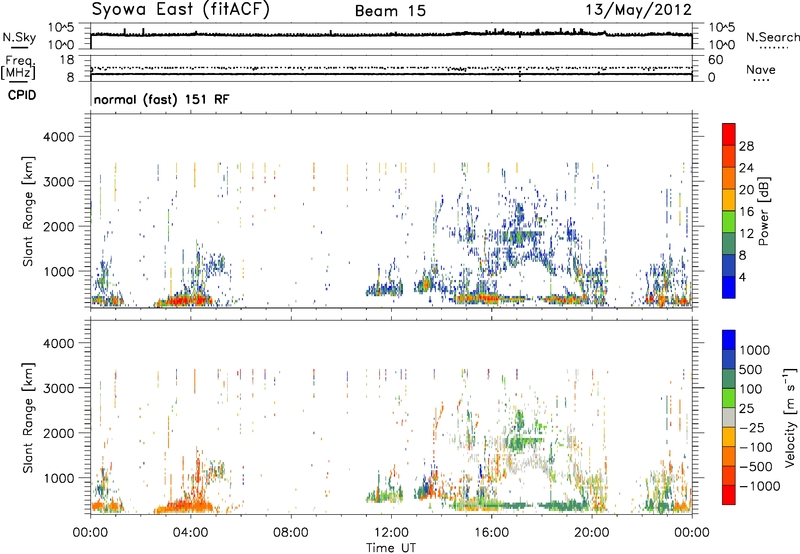Click the 'normal (fast) 151 RF' text
The height and width of the screenshot is (554, 800).
pos(161,99)
